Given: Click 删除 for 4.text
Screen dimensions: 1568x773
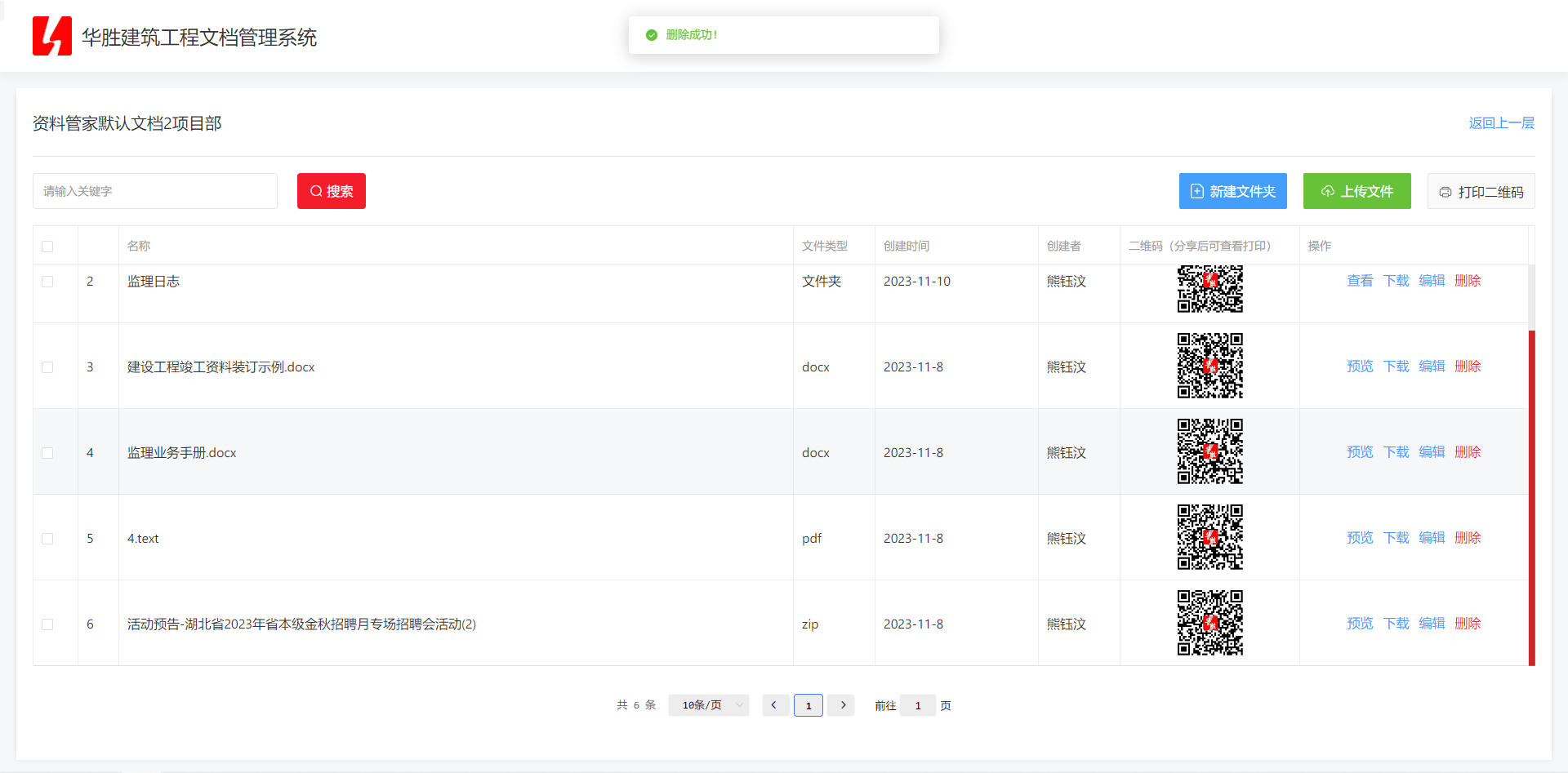Looking at the screenshot, I should click(1468, 538).
